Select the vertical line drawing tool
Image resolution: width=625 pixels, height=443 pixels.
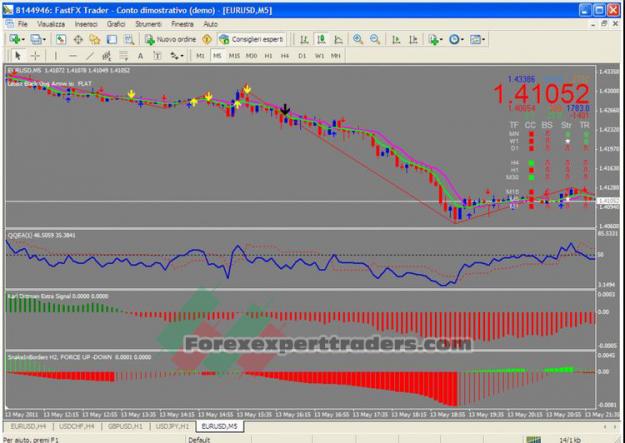(x=55, y=55)
